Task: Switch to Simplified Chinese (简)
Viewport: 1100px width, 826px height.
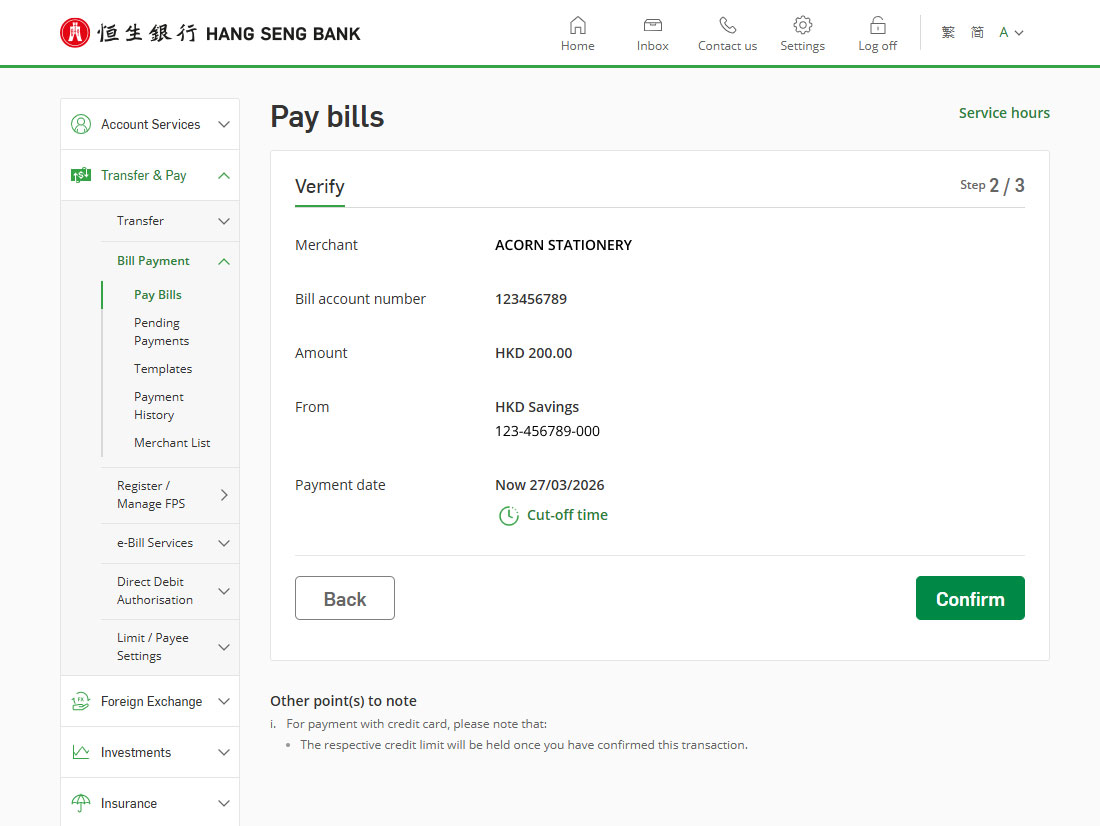Action: [x=977, y=32]
